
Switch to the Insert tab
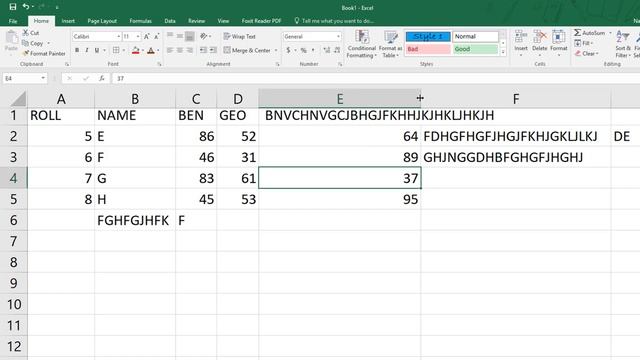(68, 21)
